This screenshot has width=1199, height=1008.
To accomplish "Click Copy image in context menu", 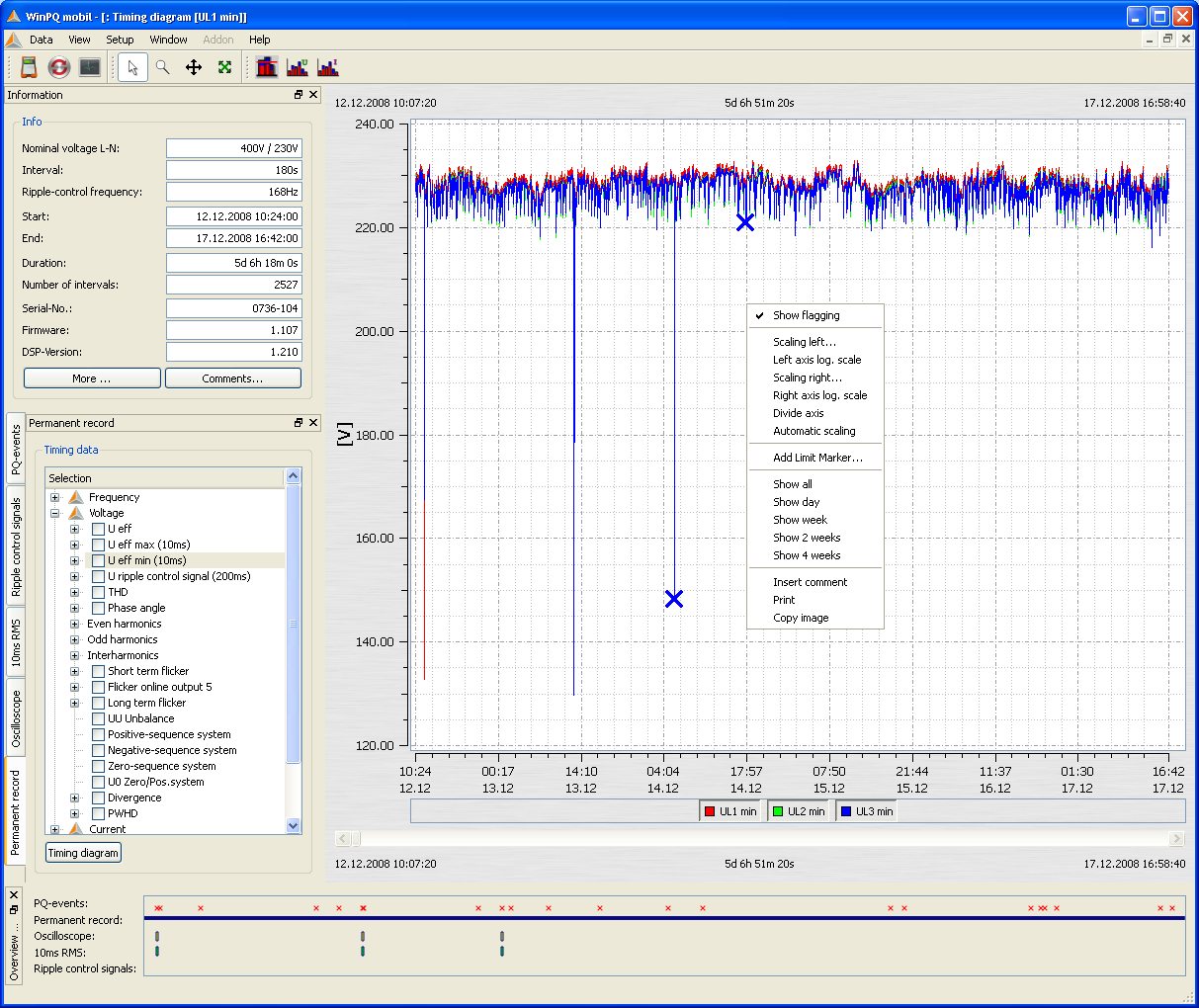I will (x=801, y=618).
